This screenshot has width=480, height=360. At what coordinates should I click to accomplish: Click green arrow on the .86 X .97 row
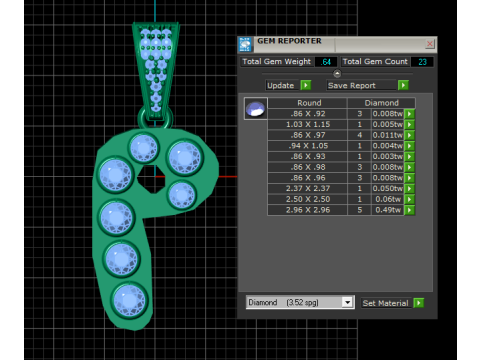click(x=409, y=135)
